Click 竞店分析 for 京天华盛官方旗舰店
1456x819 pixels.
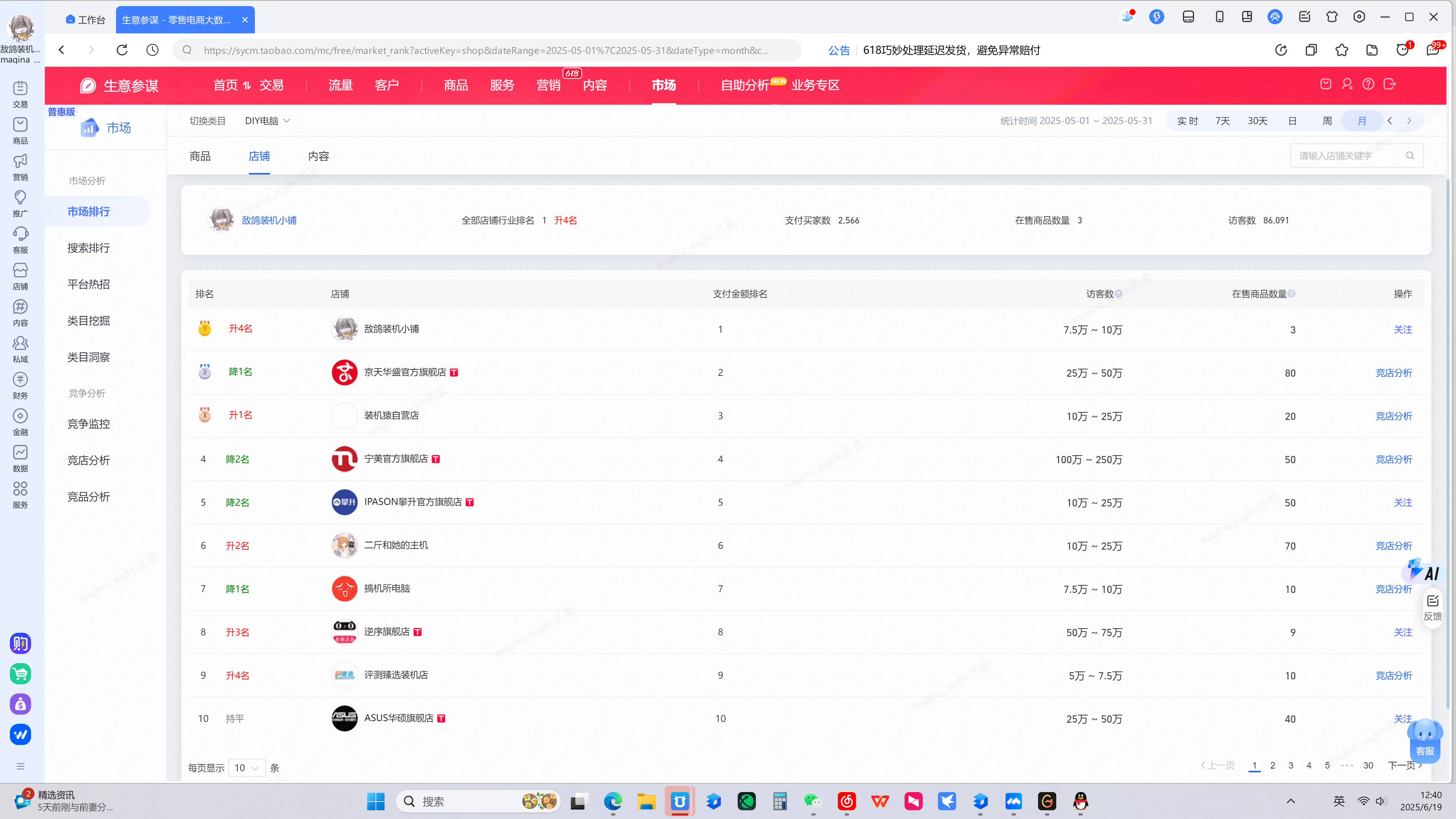coord(1394,373)
